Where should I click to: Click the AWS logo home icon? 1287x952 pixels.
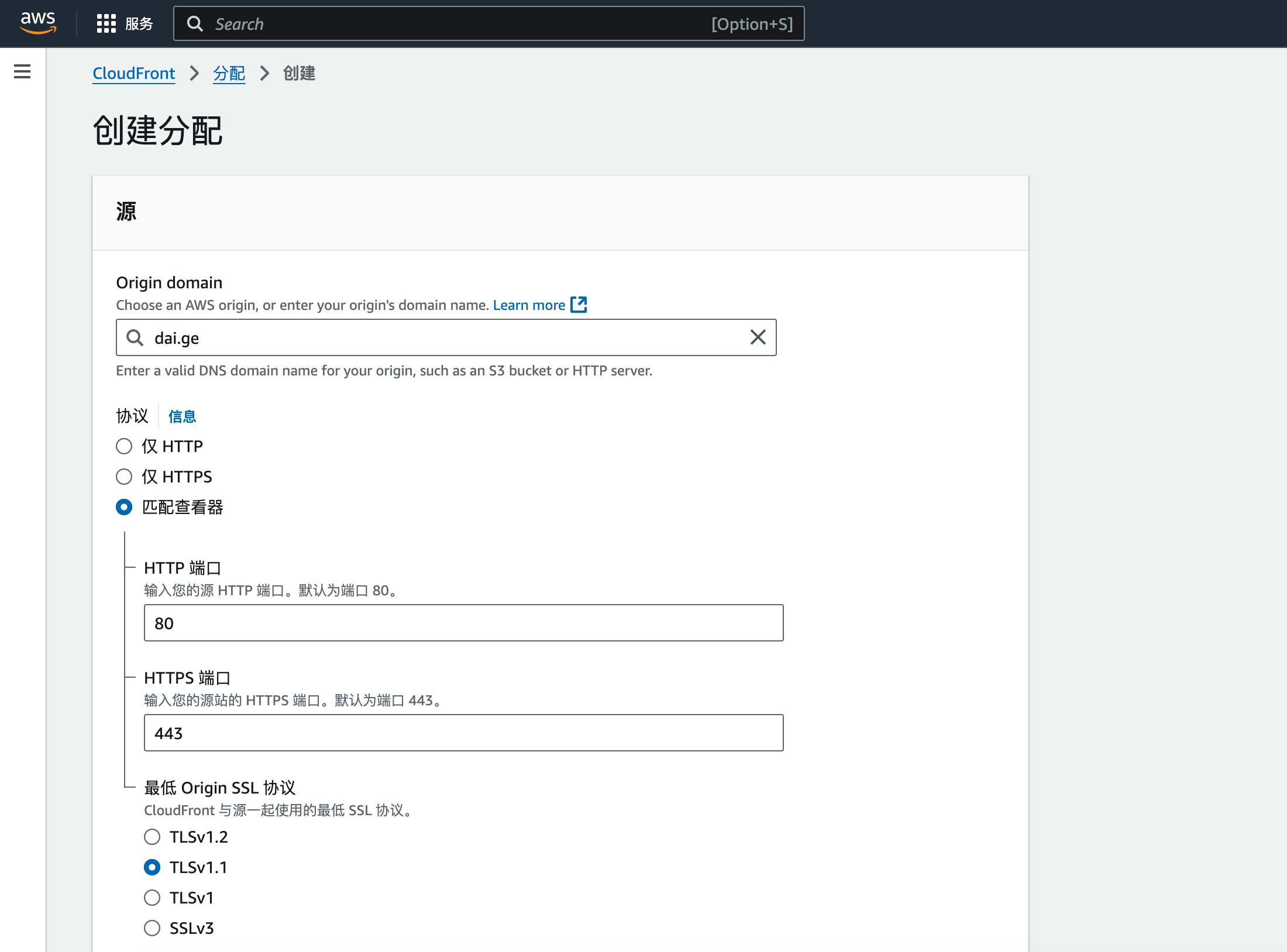[38, 23]
